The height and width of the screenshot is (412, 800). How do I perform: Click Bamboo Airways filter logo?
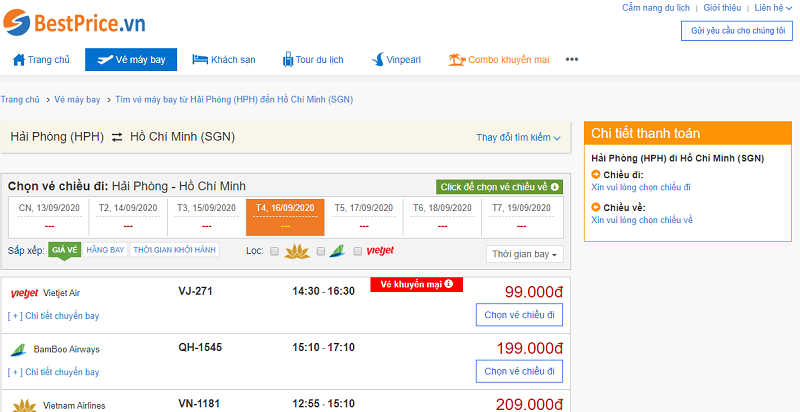coord(337,251)
